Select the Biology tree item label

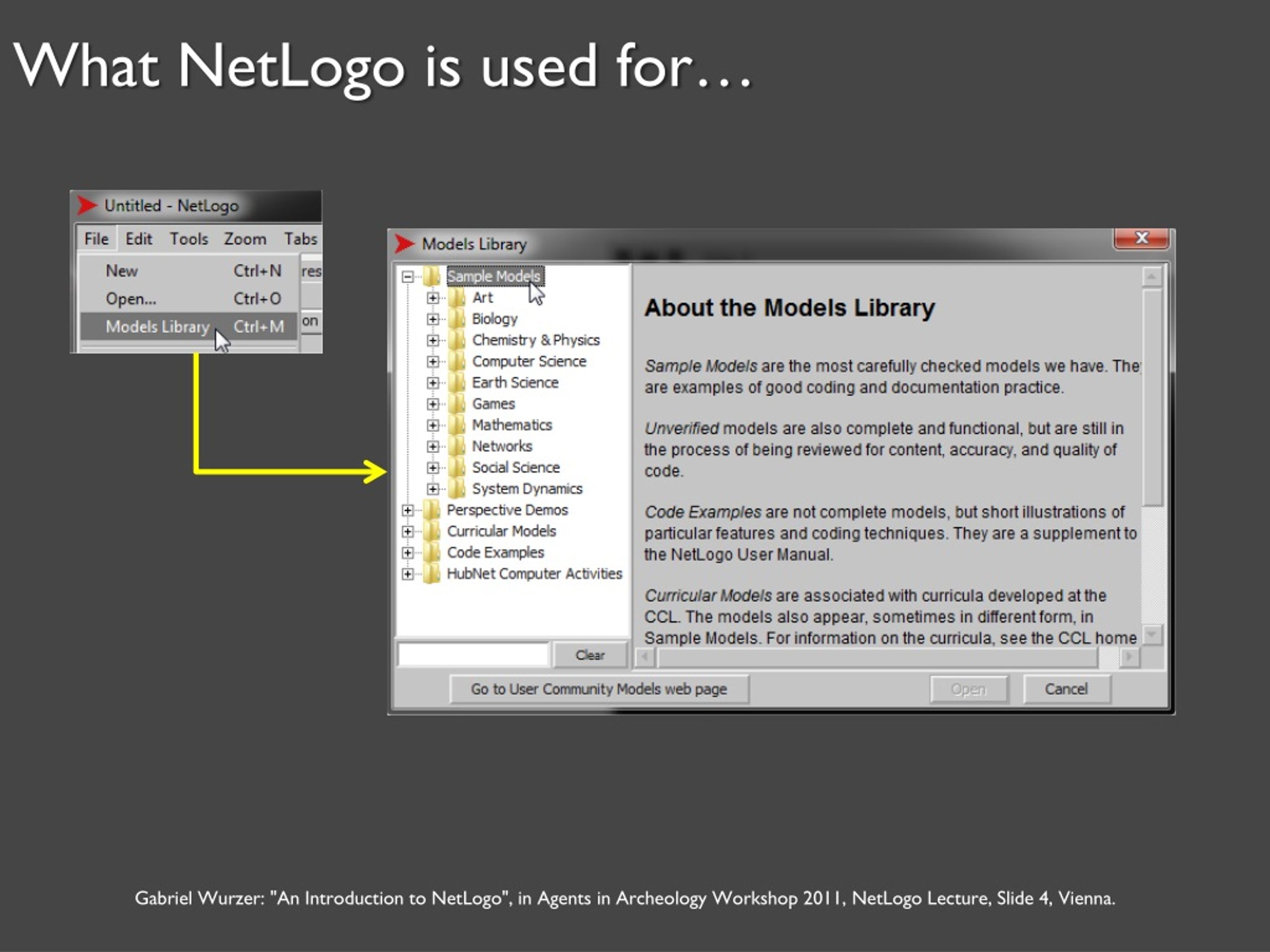click(x=494, y=318)
